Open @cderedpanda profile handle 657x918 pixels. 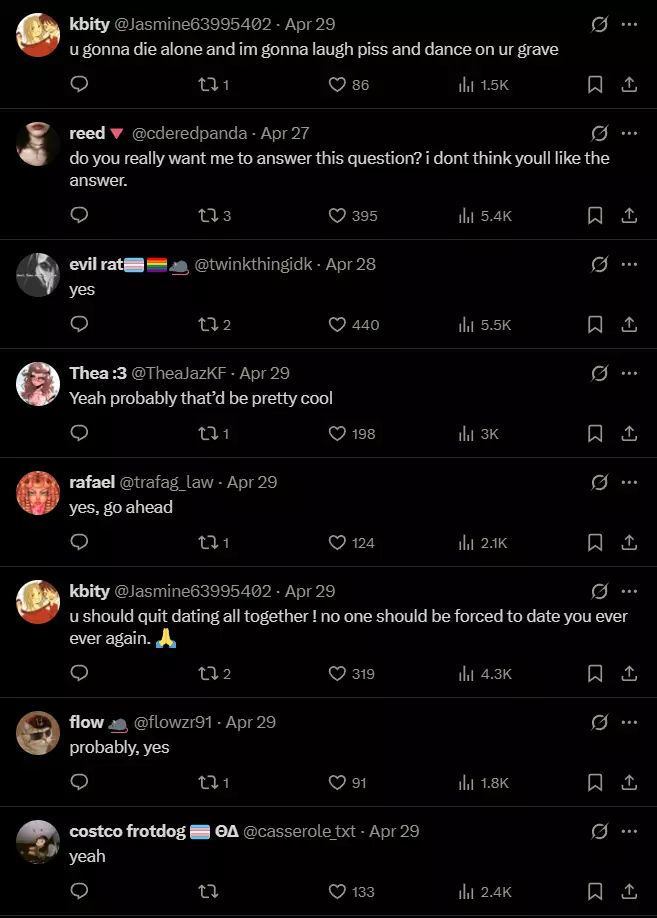point(190,133)
